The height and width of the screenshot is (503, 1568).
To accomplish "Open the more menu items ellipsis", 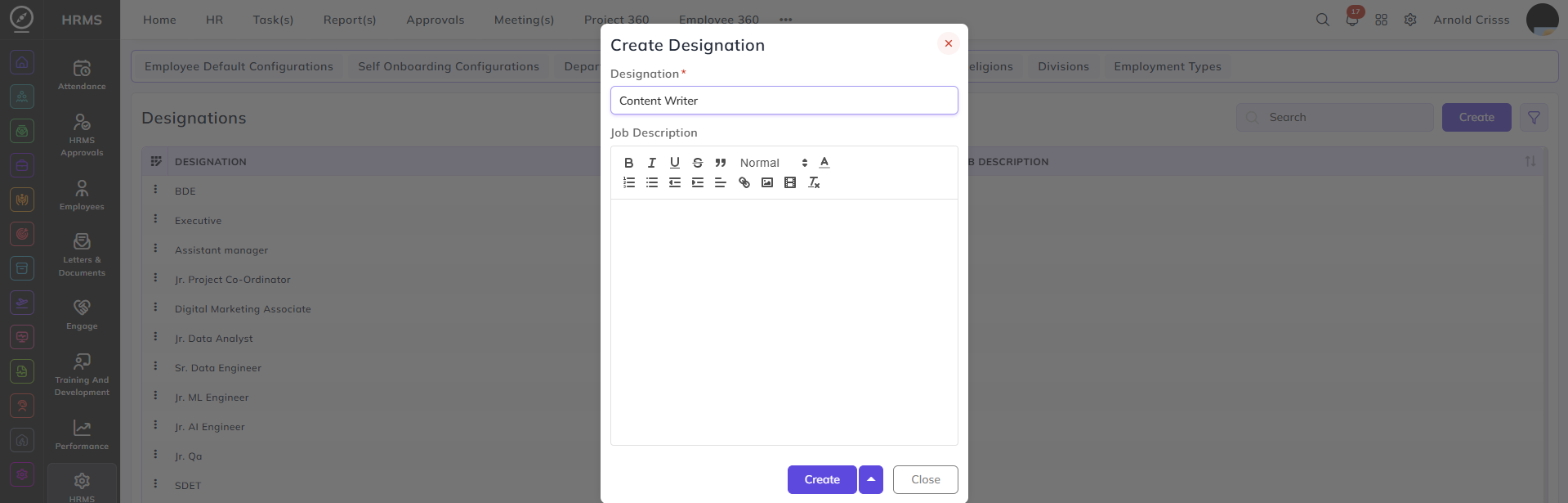I will point(785,20).
